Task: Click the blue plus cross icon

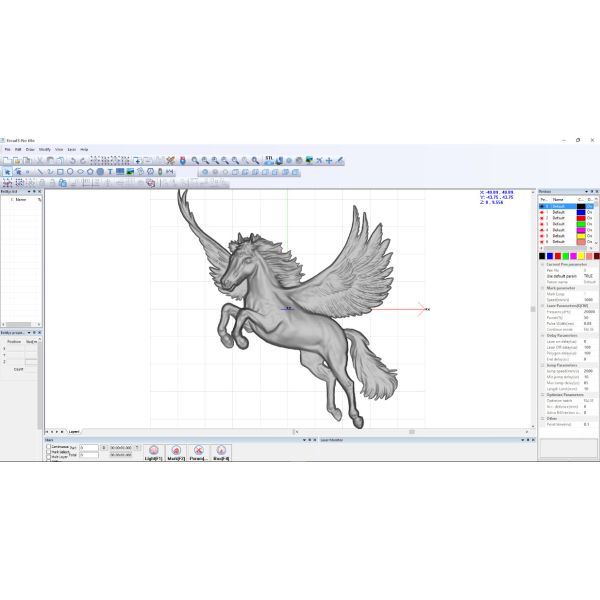Action: point(329,161)
